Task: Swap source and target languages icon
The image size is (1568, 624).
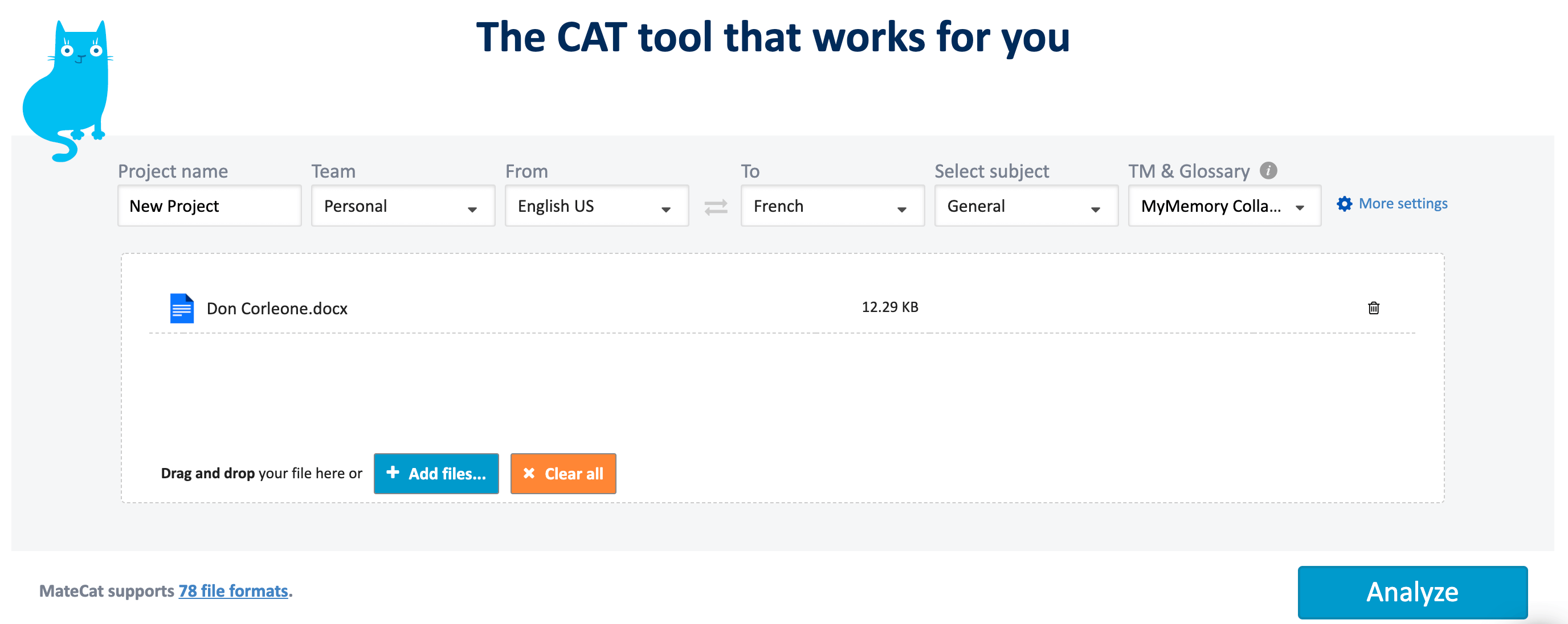Action: [716, 207]
